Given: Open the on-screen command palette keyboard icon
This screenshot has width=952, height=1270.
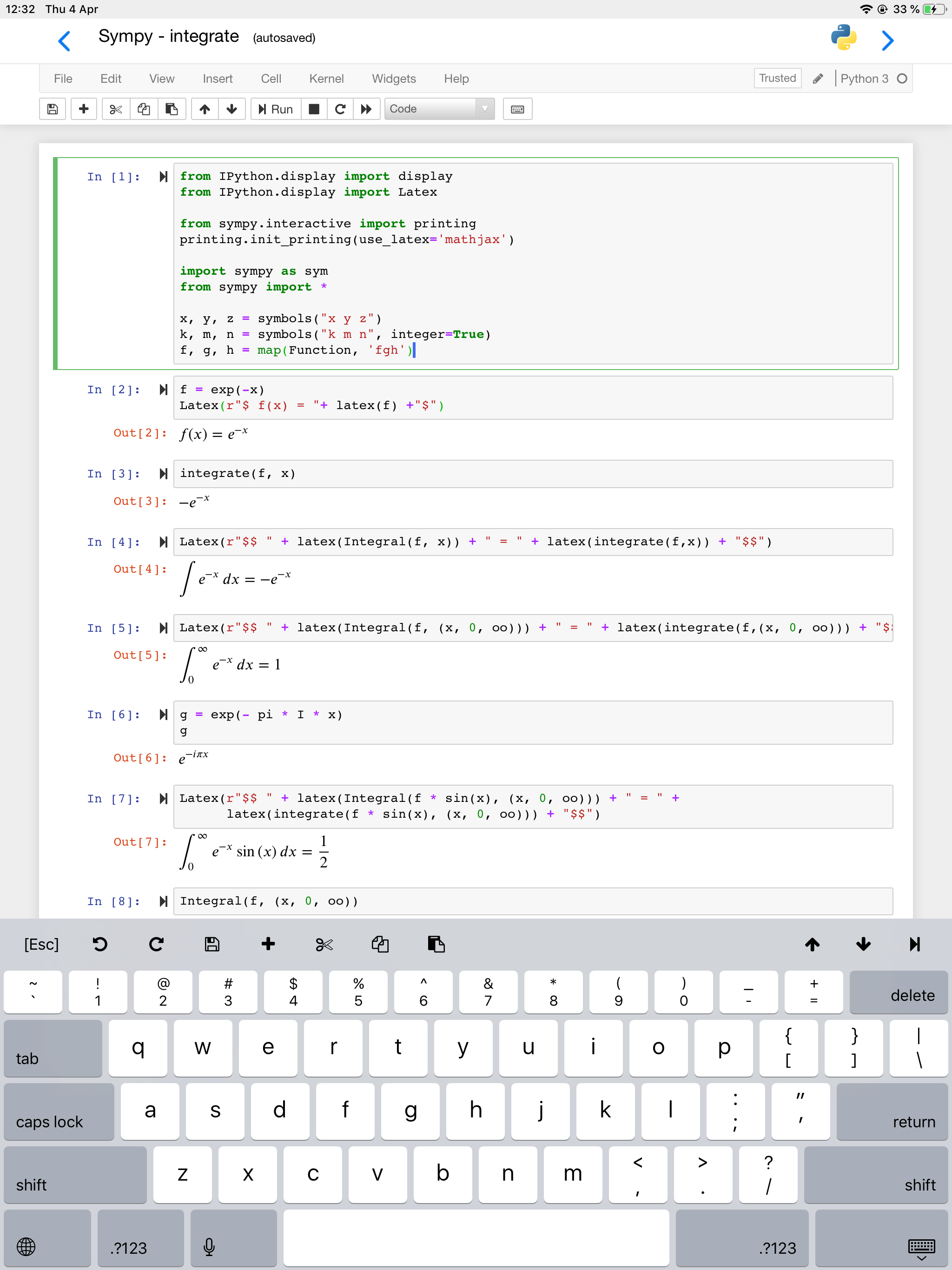Looking at the screenshot, I should 517,108.
